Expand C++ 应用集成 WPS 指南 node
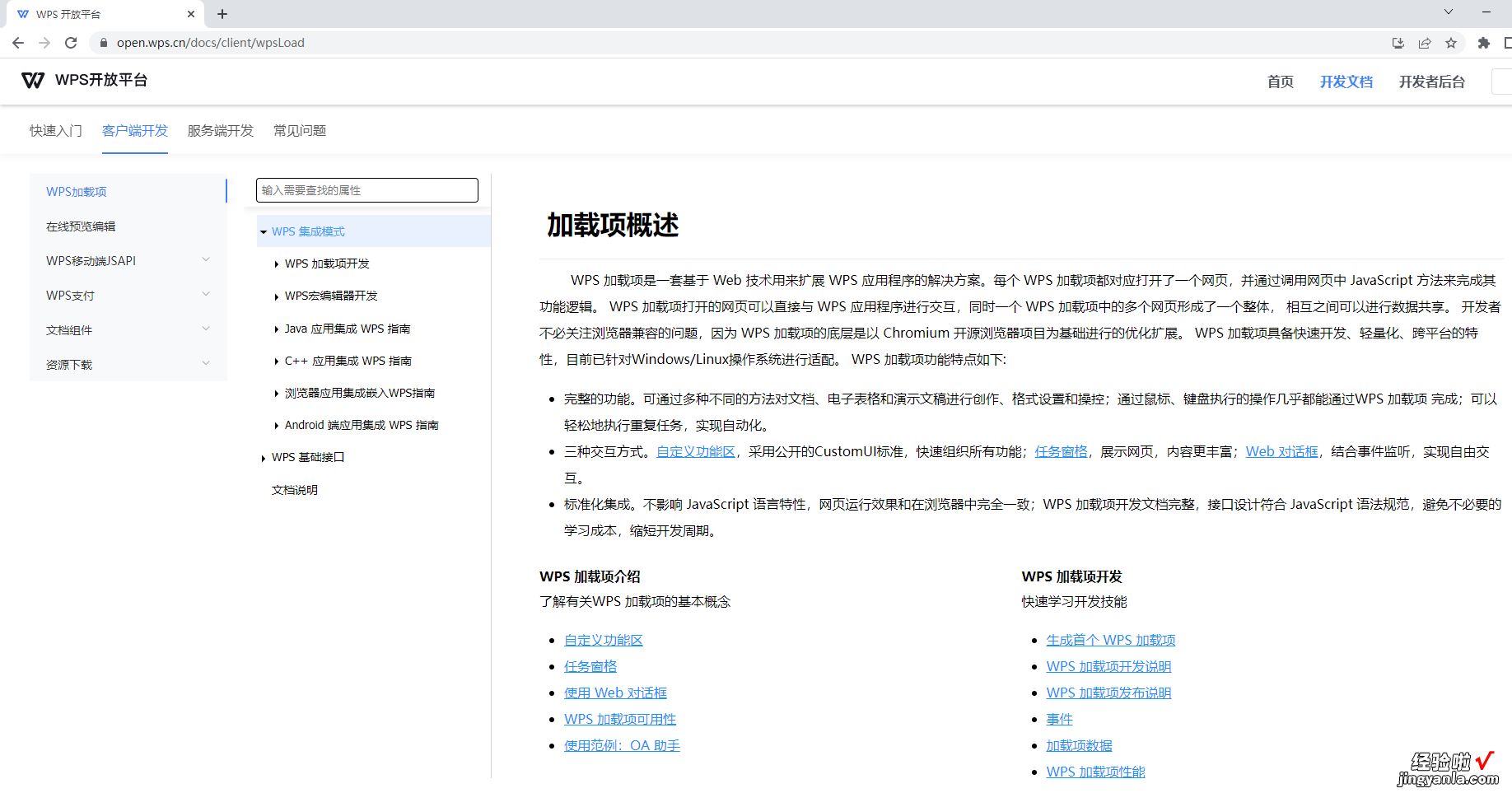Image resolution: width=1512 pixels, height=793 pixels. (276, 362)
